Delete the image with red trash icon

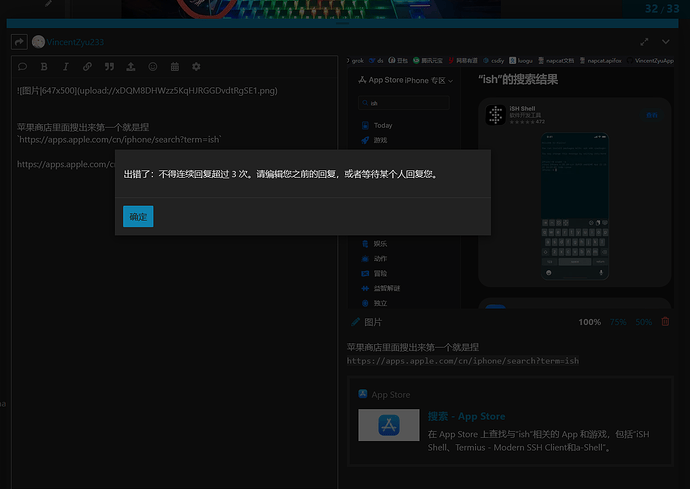click(x=665, y=322)
